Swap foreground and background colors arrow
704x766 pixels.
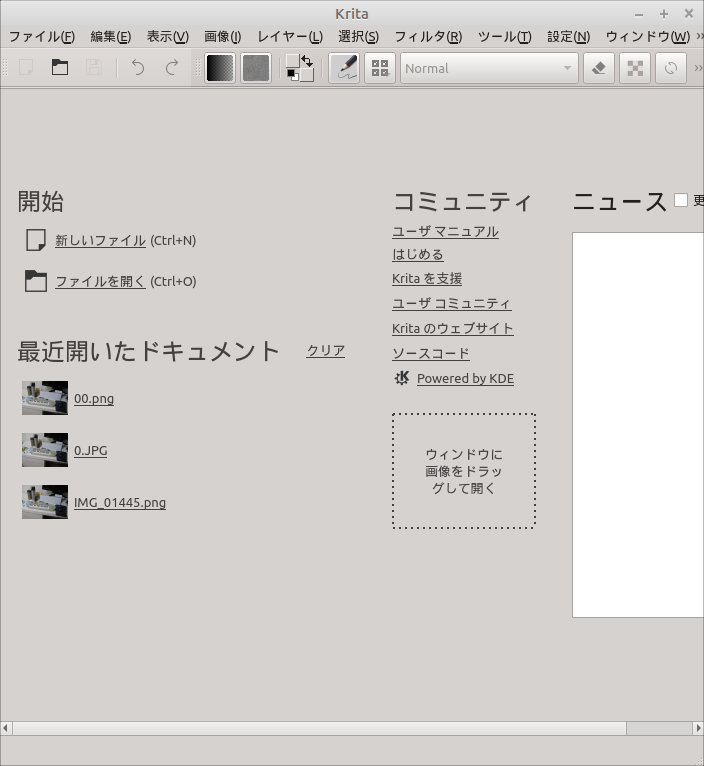pos(307,61)
